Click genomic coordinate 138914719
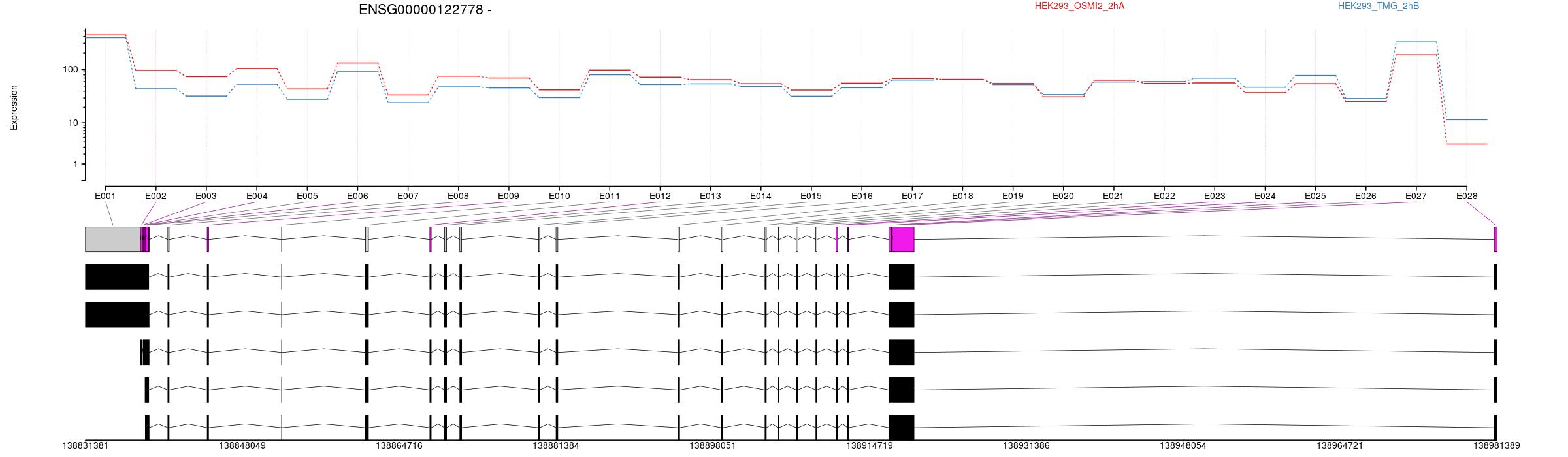 pos(870,445)
